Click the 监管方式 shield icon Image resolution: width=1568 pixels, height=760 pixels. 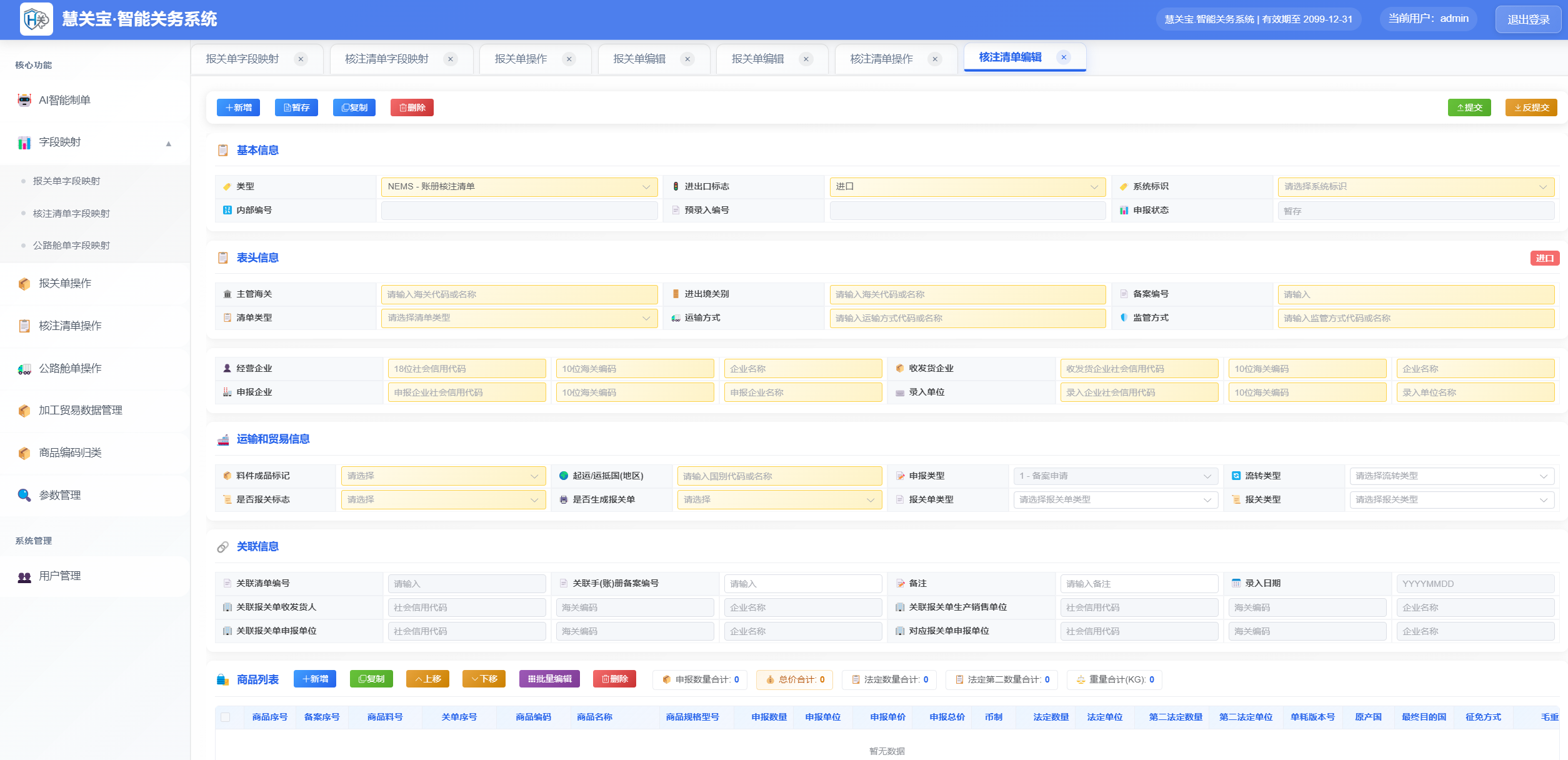click(1124, 317)
